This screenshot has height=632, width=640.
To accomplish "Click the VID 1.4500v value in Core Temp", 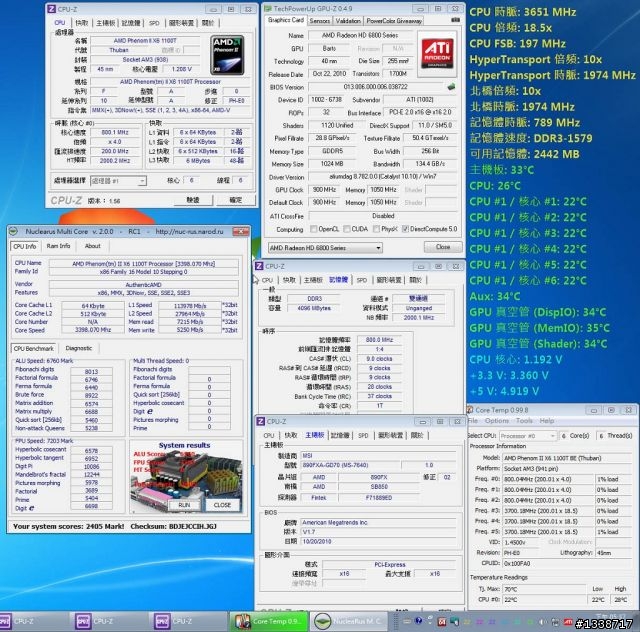I will (522, 543).
